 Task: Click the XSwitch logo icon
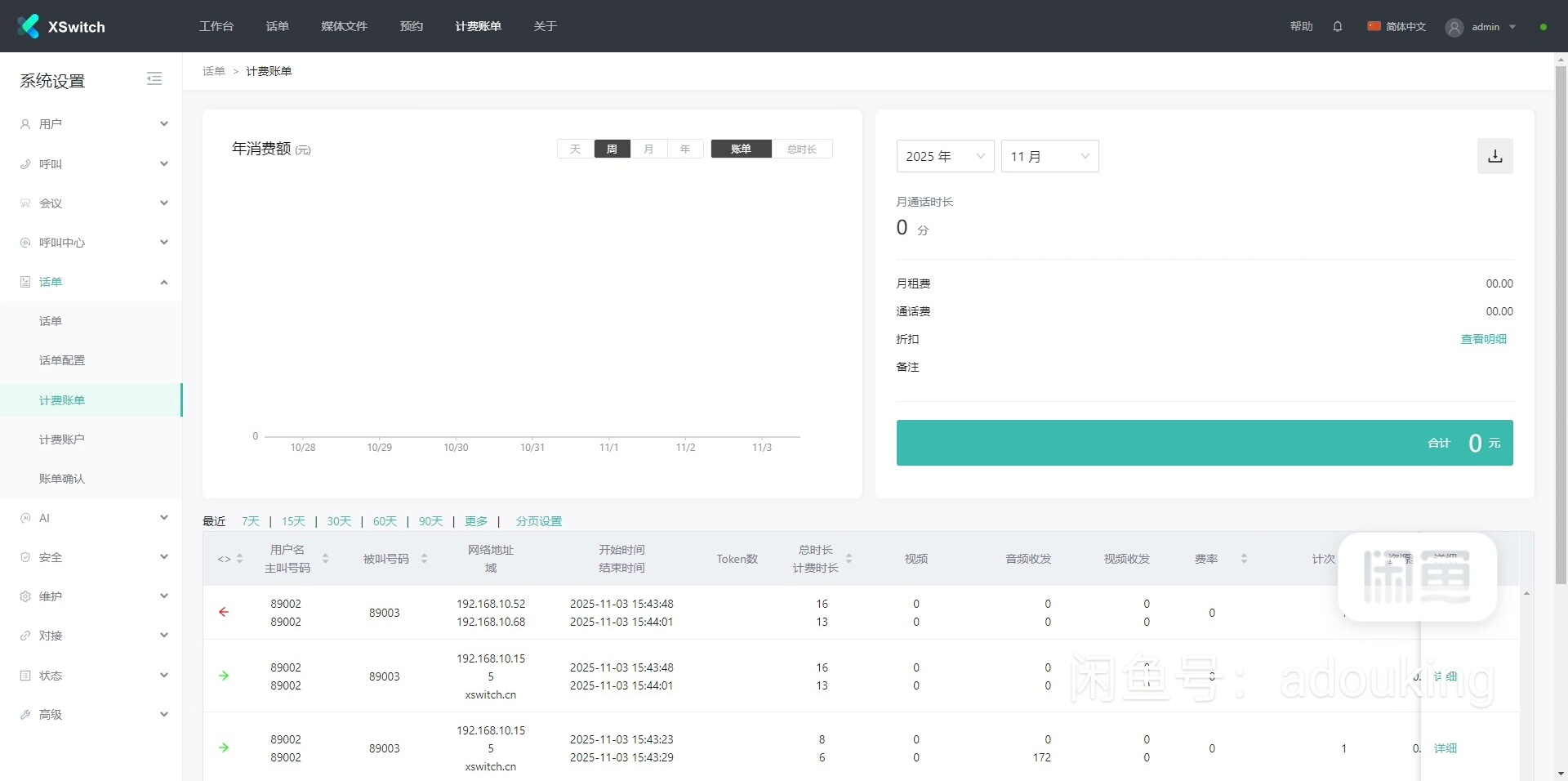29,26
